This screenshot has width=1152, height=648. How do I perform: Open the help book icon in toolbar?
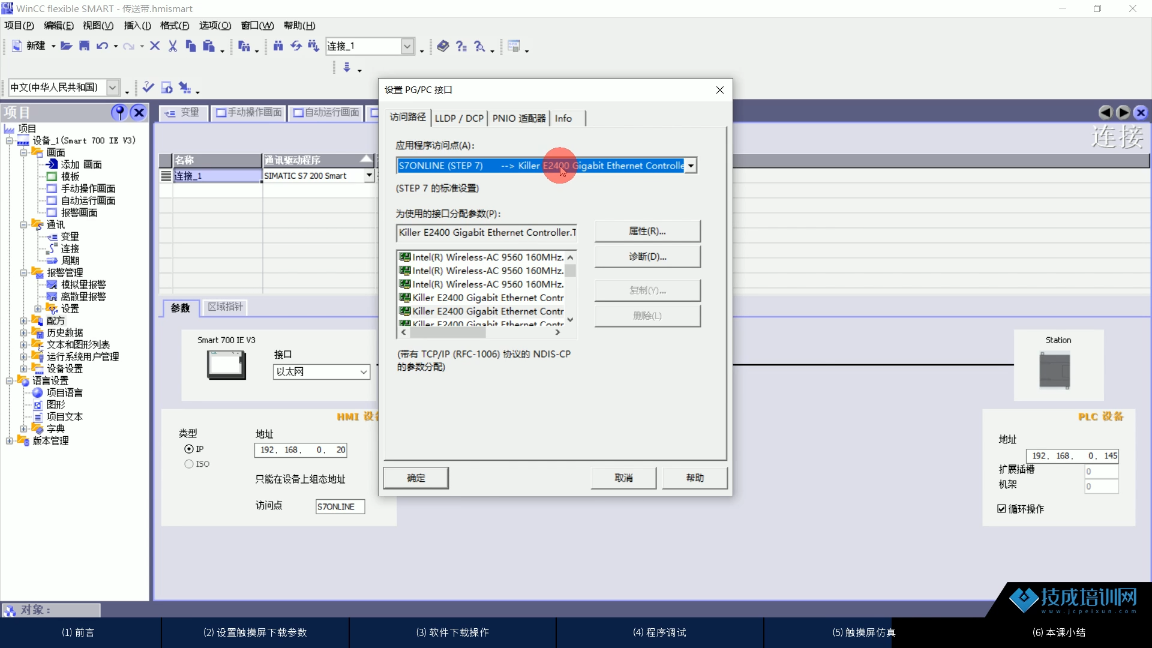(x=443, y=46)
